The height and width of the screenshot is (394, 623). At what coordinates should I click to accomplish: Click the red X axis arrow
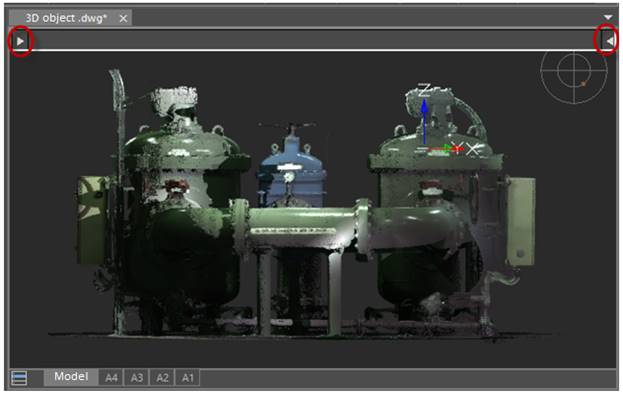447,149
